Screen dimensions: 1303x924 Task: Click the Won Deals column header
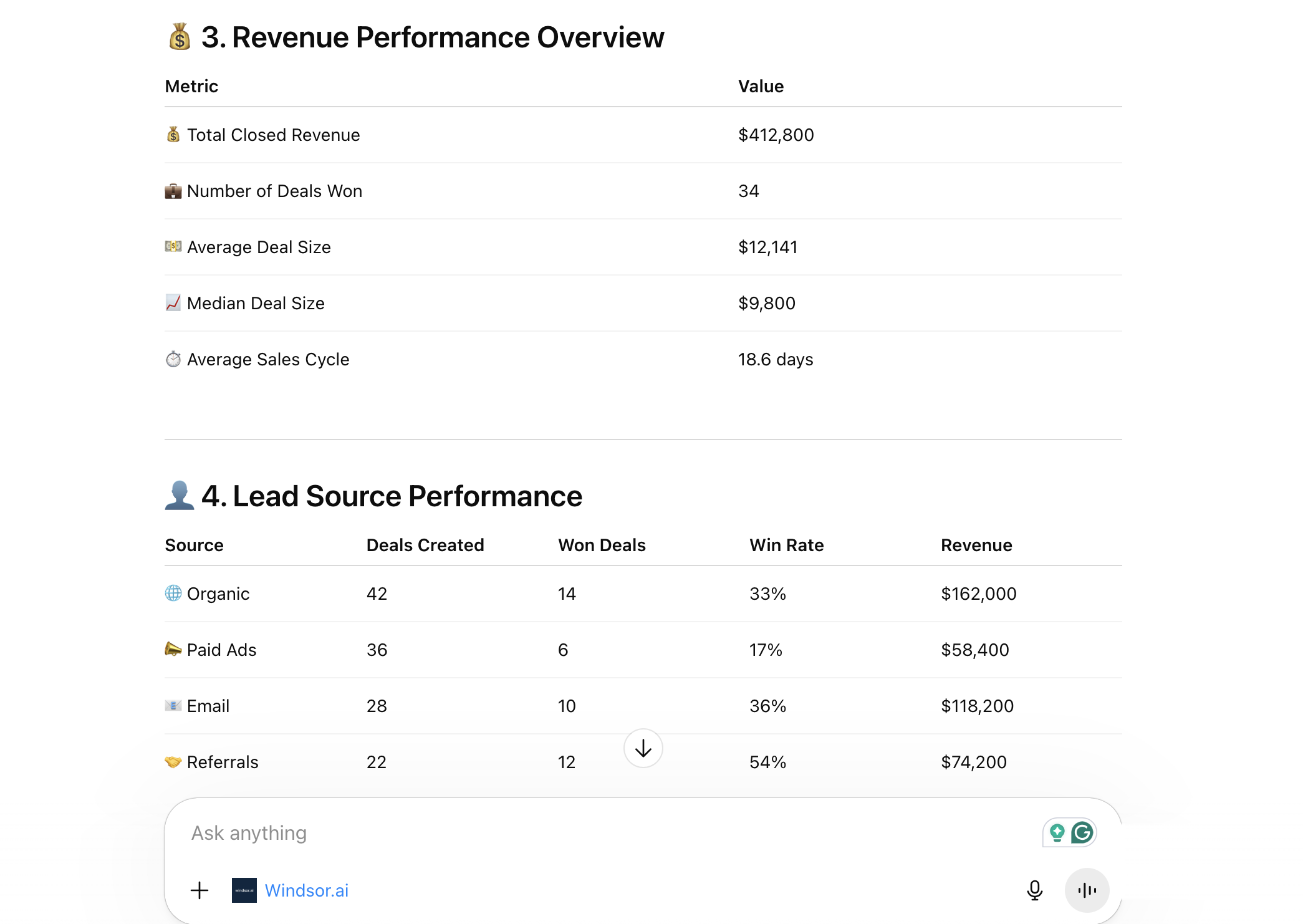[x=602, y=545]
